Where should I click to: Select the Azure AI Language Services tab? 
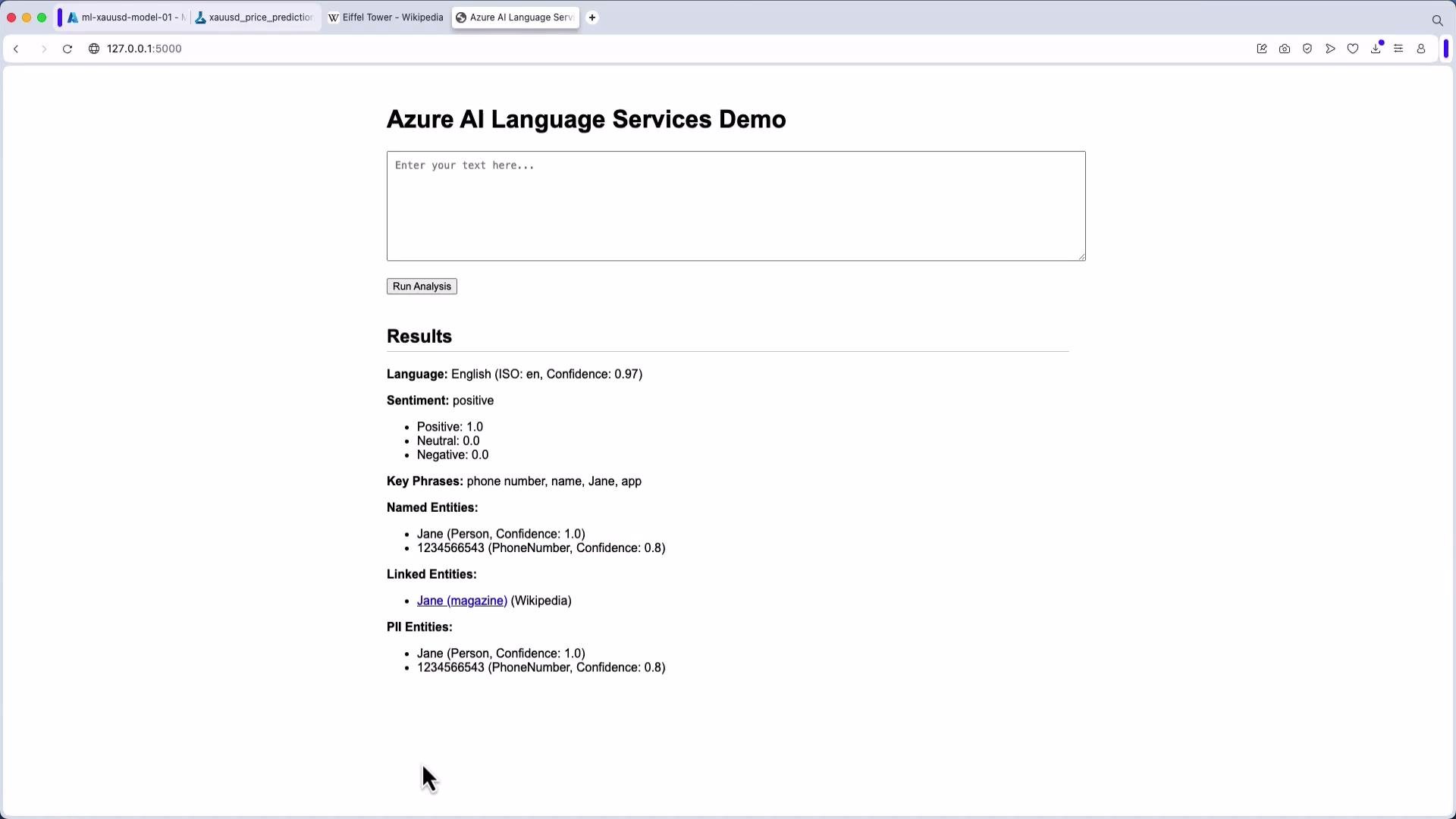point(516,17)
